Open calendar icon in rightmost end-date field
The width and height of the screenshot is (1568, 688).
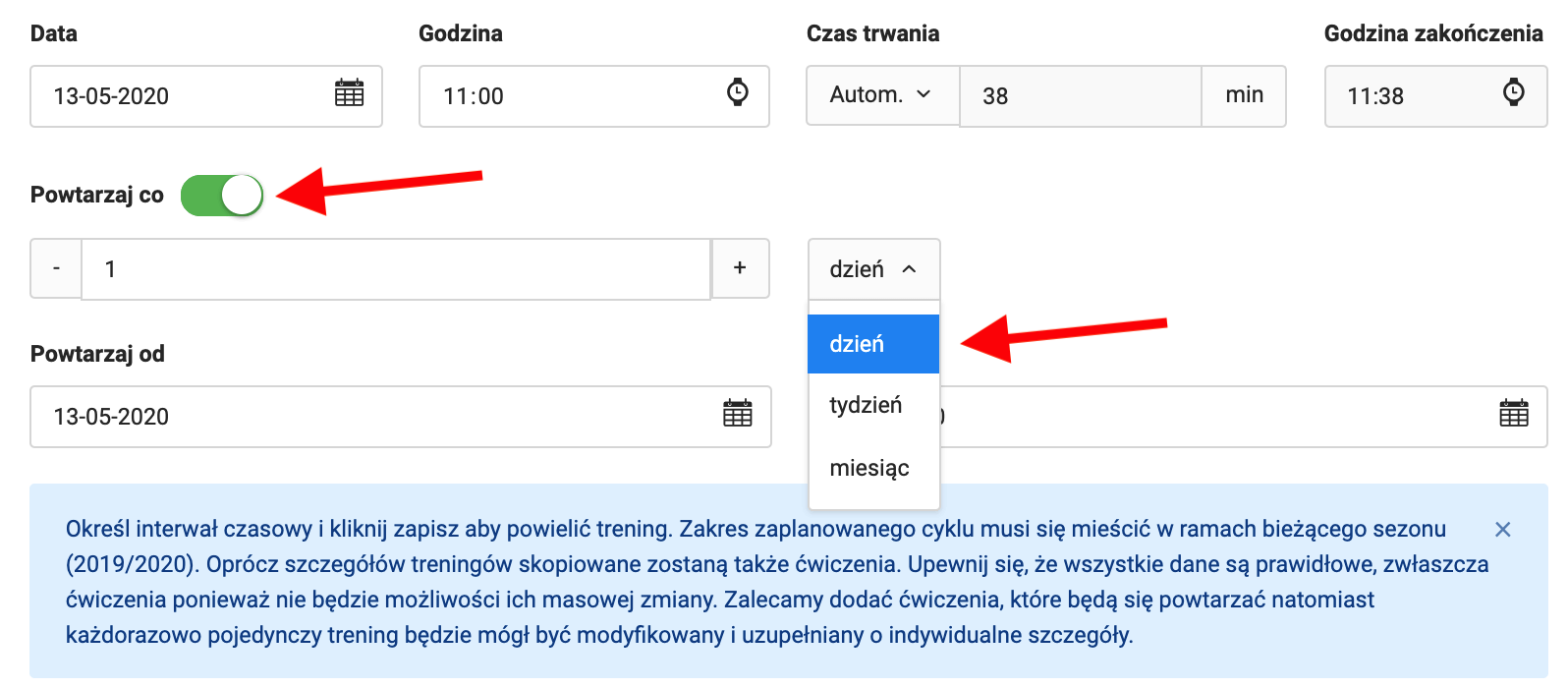(x=1513, y=414)
